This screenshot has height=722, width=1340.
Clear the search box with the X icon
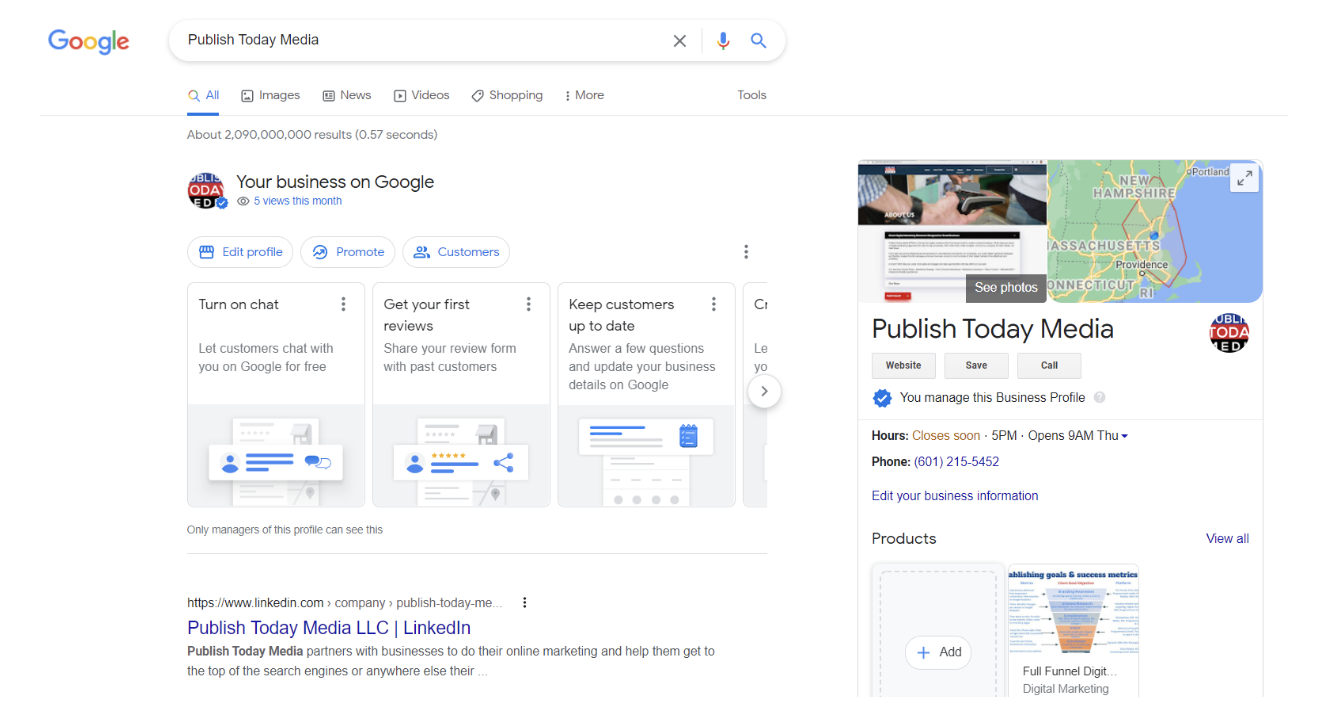[x=680, y=41]
